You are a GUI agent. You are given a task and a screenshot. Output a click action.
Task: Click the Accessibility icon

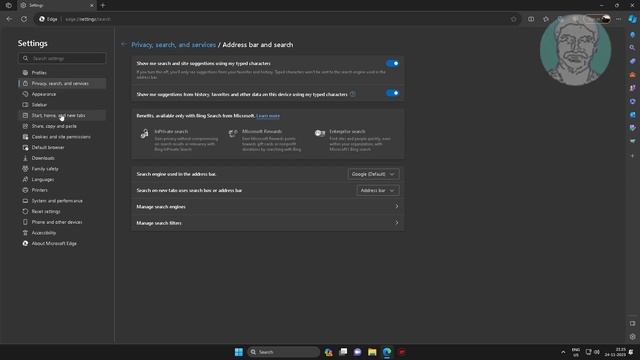pos(25,233)
